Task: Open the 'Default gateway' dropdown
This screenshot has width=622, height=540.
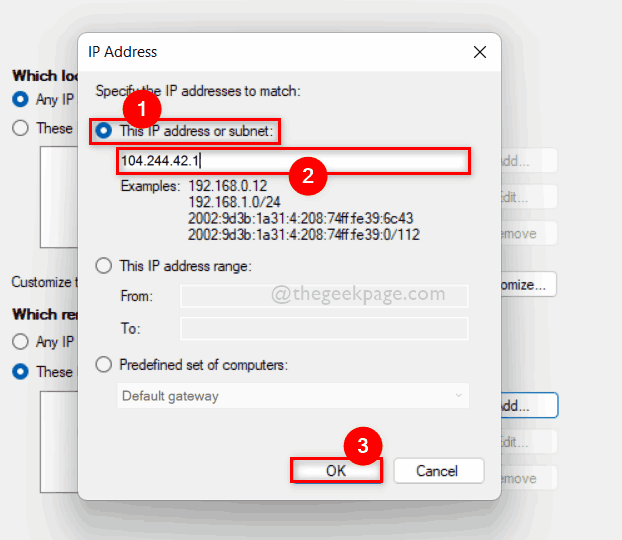Action: pos(293,396)
